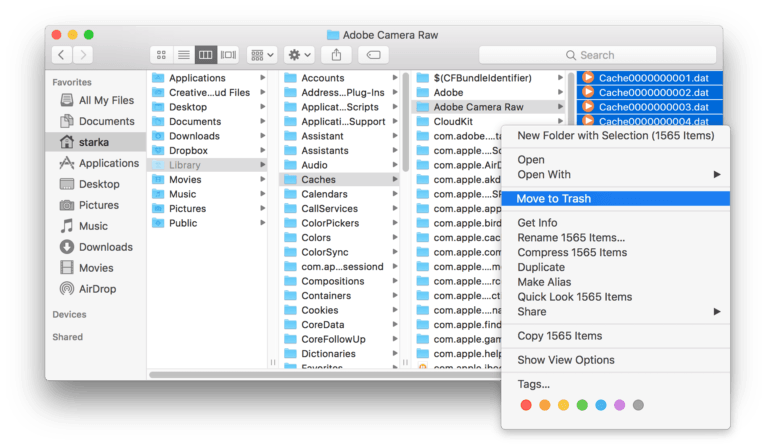Open All My Files in sidebar
The image size is (768, 445).
pyautogui.click(x=96, y=100)
